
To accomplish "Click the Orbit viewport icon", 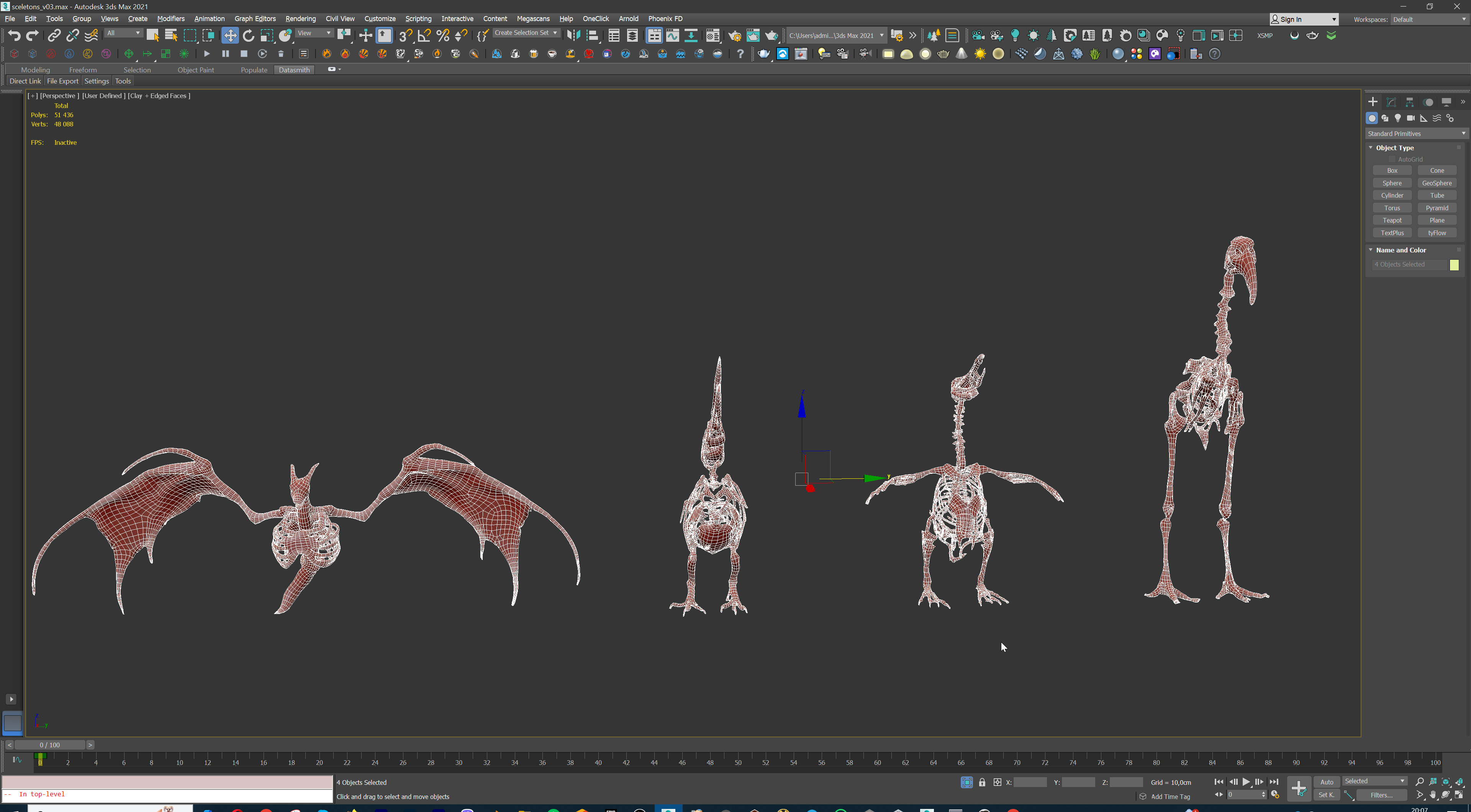I will pos(1446,795).
